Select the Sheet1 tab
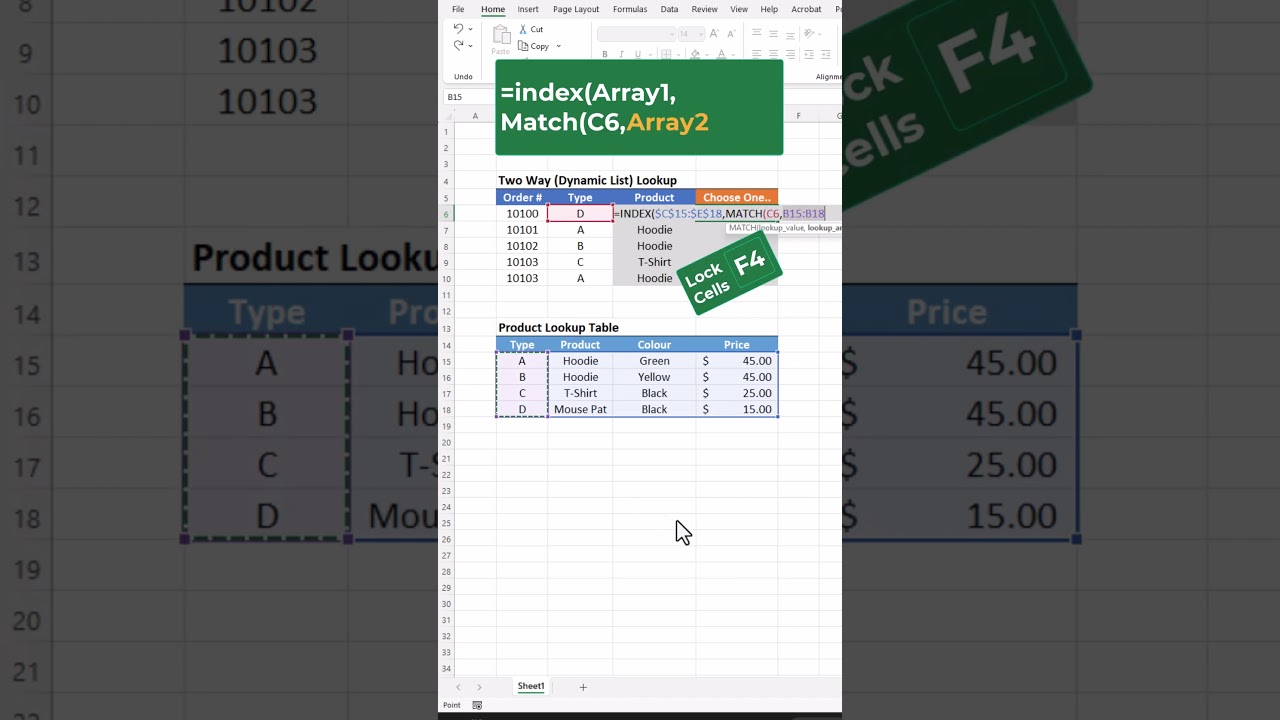Screen dimensions: 1280x720 point(531,687)
